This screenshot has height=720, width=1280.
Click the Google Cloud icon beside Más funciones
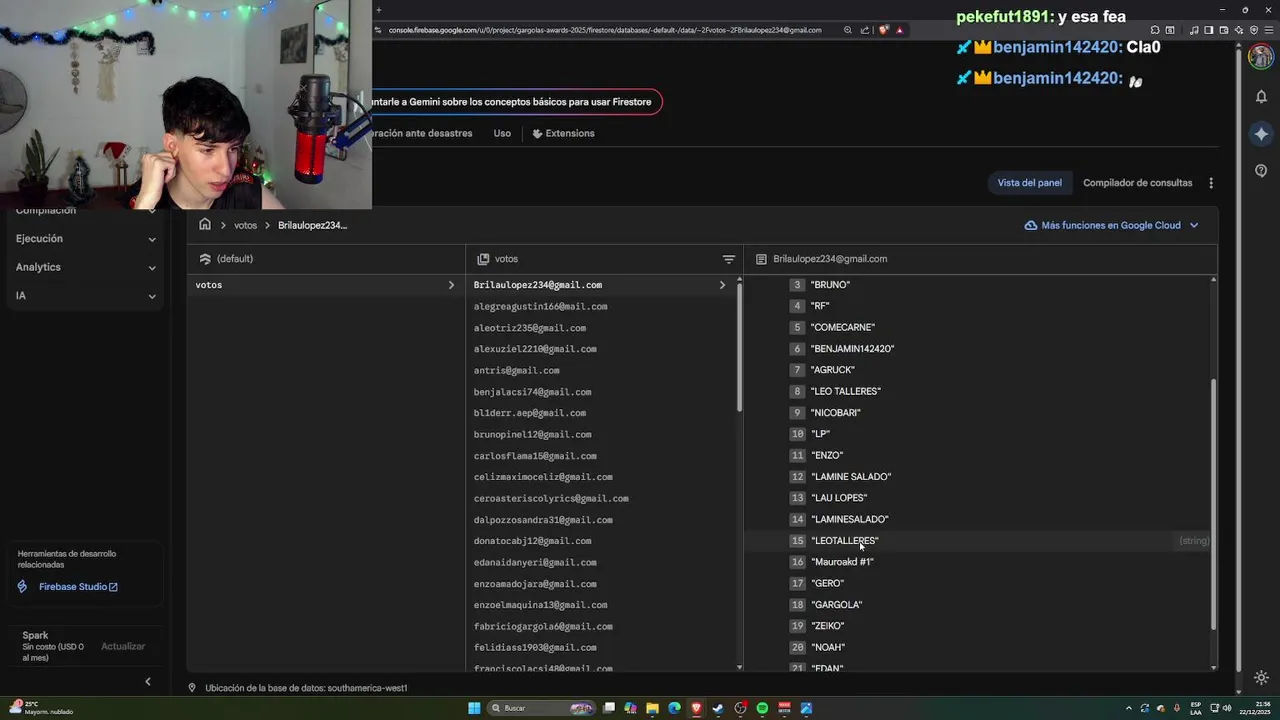click(1030, 226)
